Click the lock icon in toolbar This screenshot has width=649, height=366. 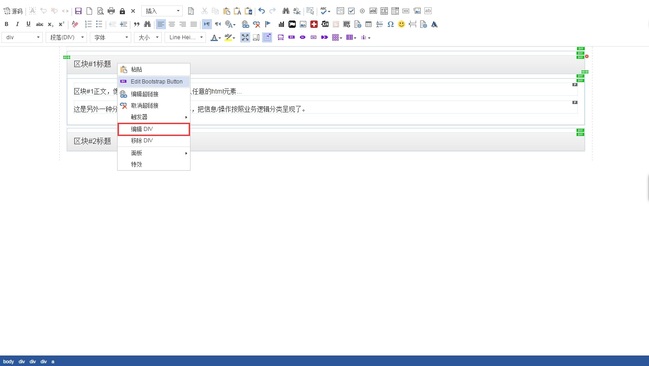coord(122,11)
